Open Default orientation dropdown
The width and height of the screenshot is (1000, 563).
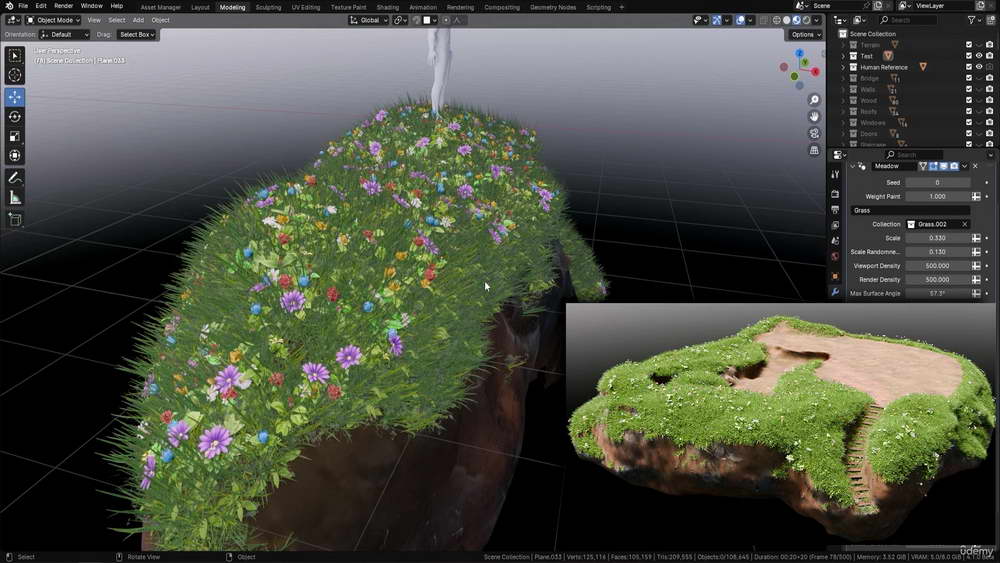[x=64, y=34]
